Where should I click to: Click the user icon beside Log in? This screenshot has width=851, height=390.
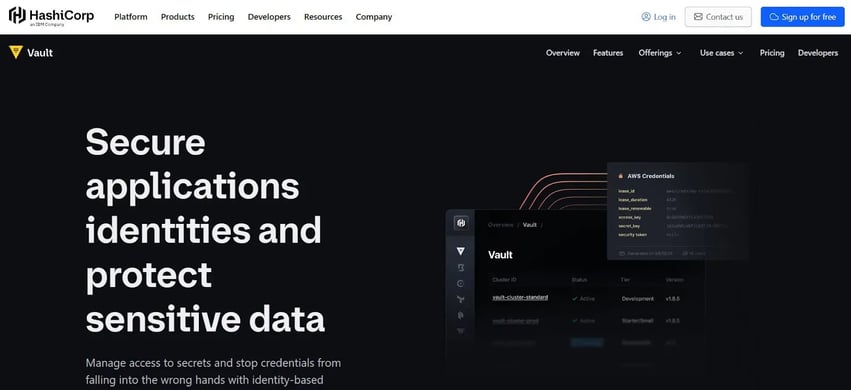[x=646, y=17]
